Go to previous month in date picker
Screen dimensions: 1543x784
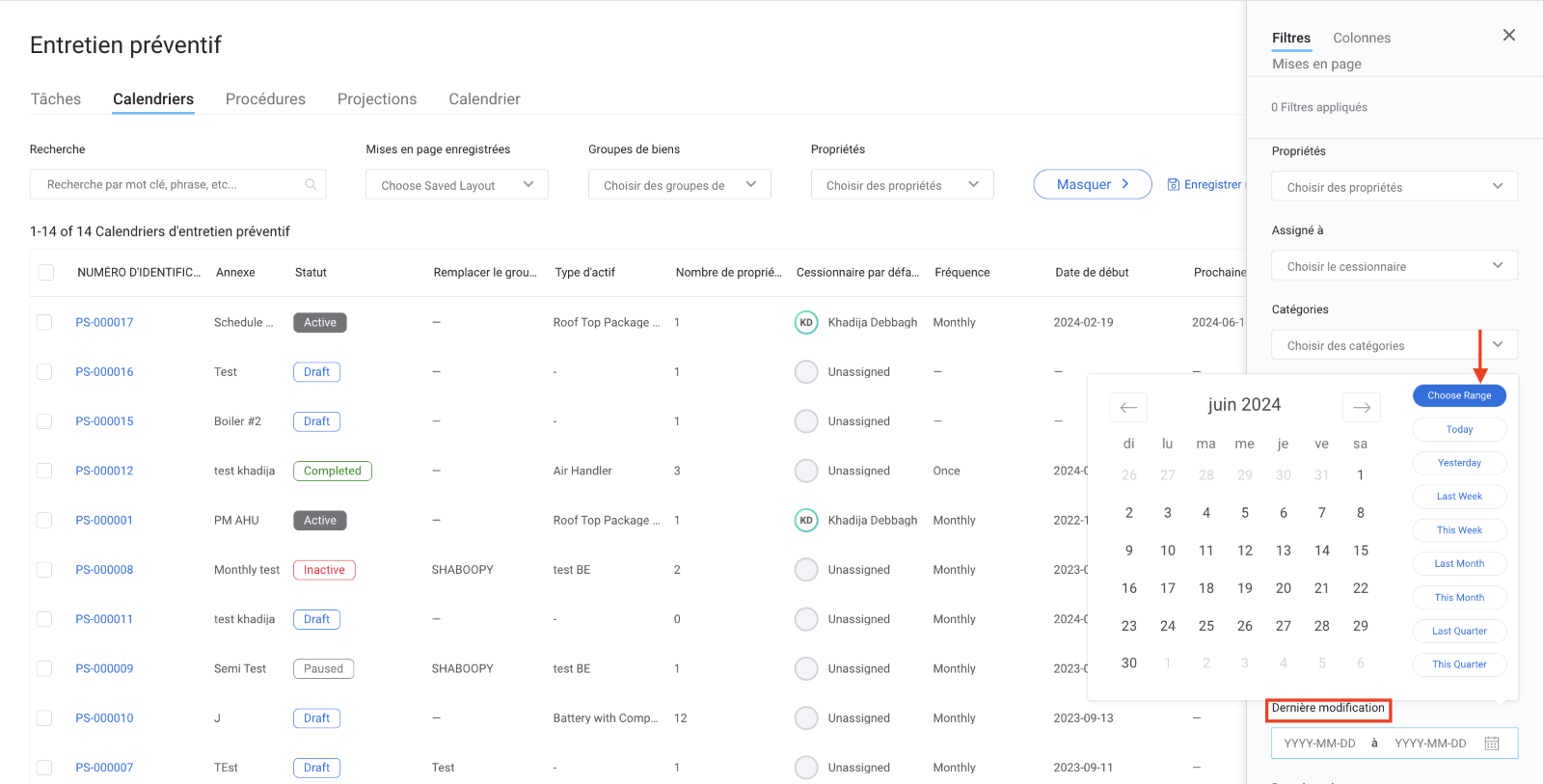point(1128,407)
